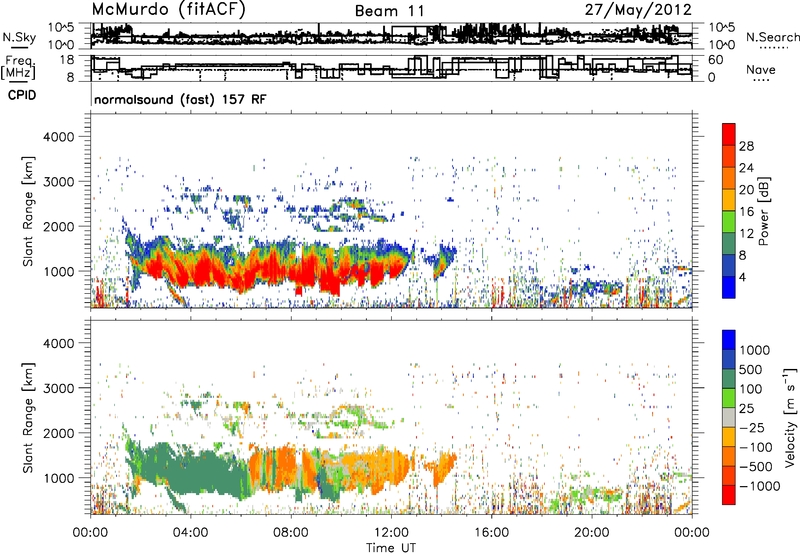Image resolution: width=800 pixels, height=554 pixels.
Task: Click the "-1000" label on Velocity colorbar
Action: click(x=760, y=486)
